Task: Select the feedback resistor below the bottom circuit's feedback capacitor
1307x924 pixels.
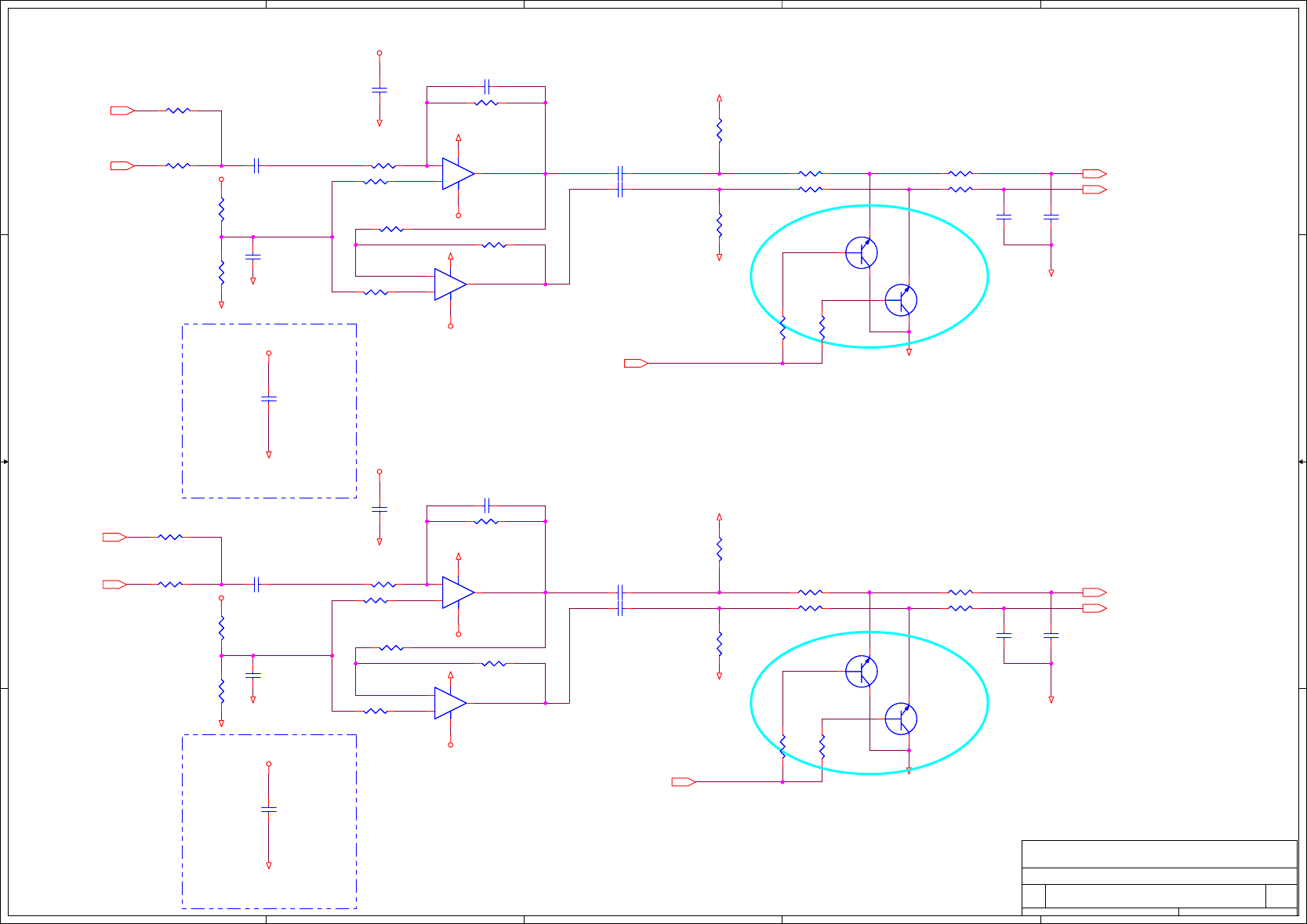Action: click(487, 521)
